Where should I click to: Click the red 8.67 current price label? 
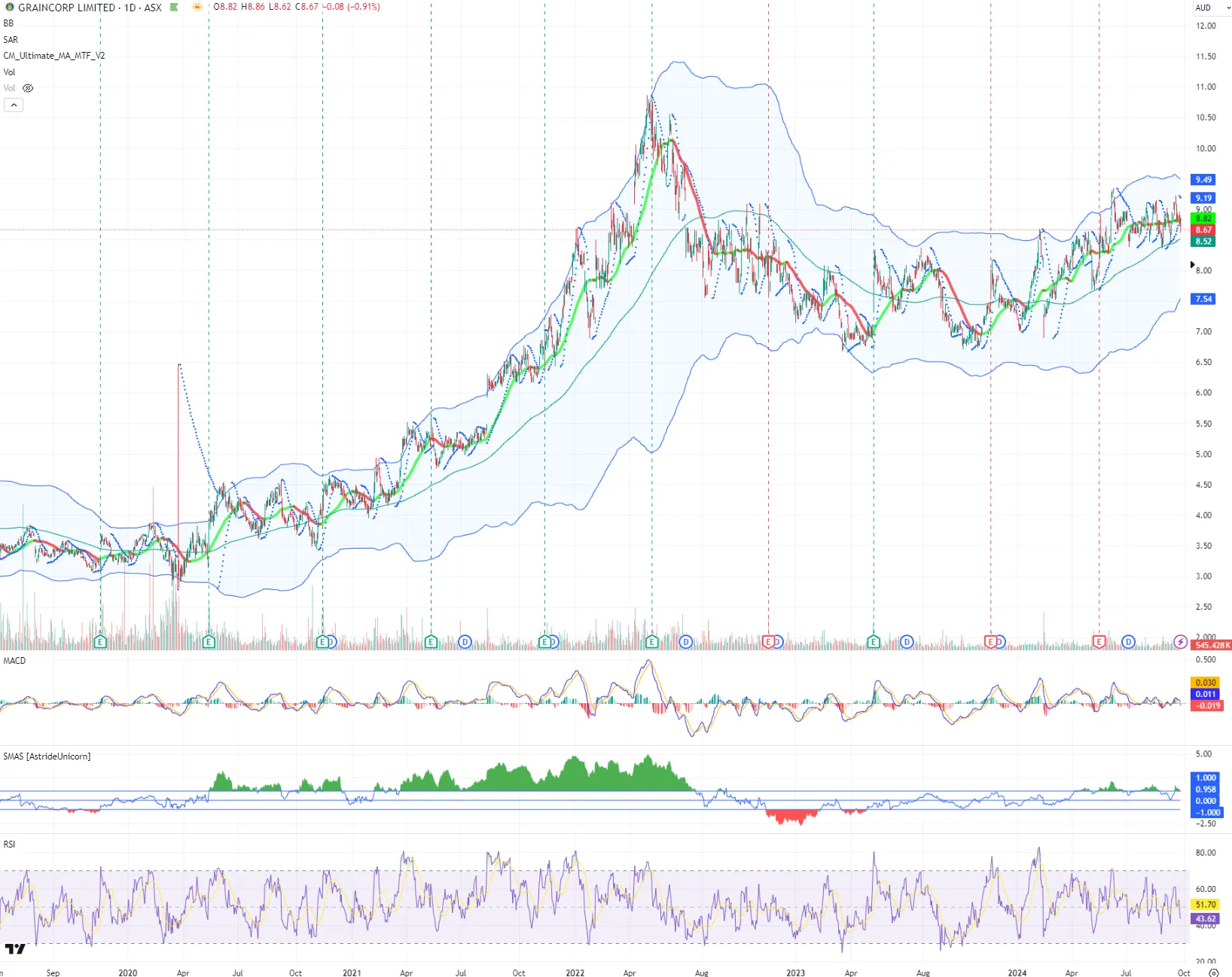click(x=1203, y=230)
